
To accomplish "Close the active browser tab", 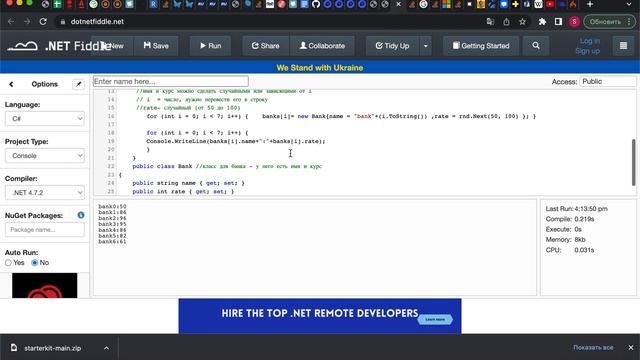I will [x=398, y=4].
